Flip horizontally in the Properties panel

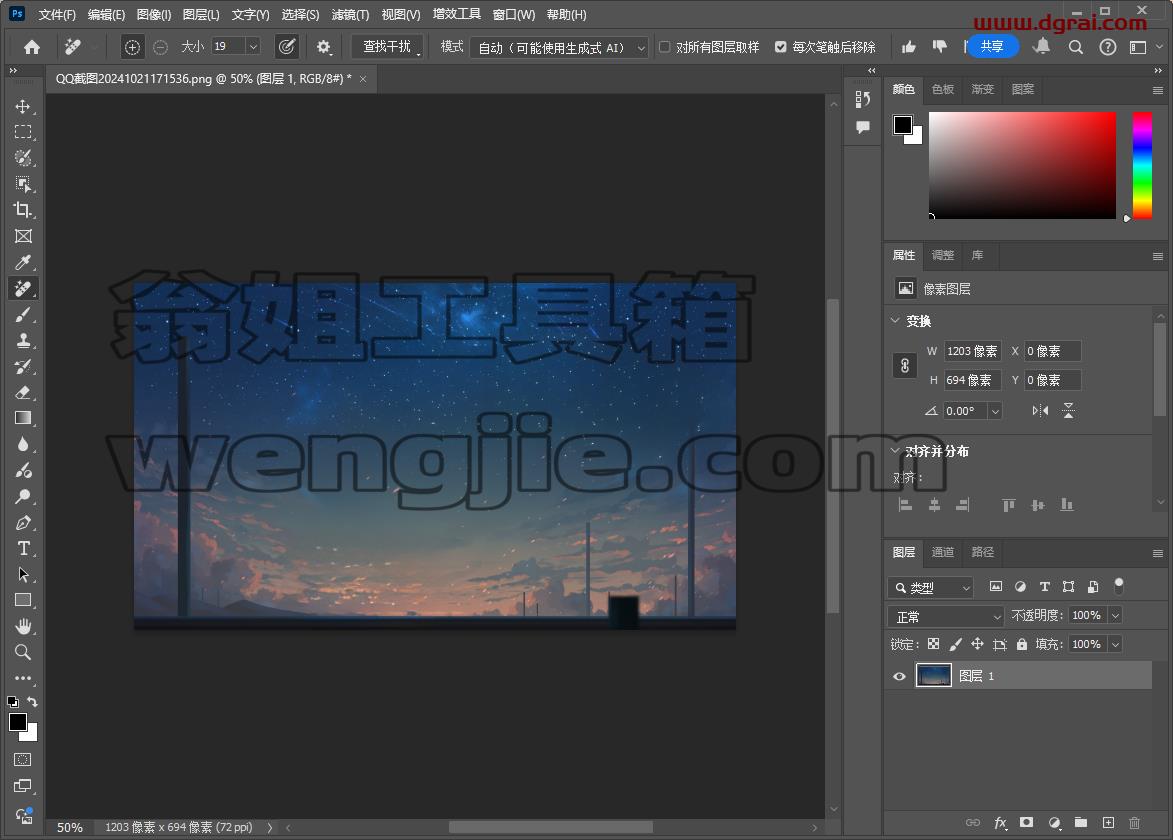click(1040, 411)
